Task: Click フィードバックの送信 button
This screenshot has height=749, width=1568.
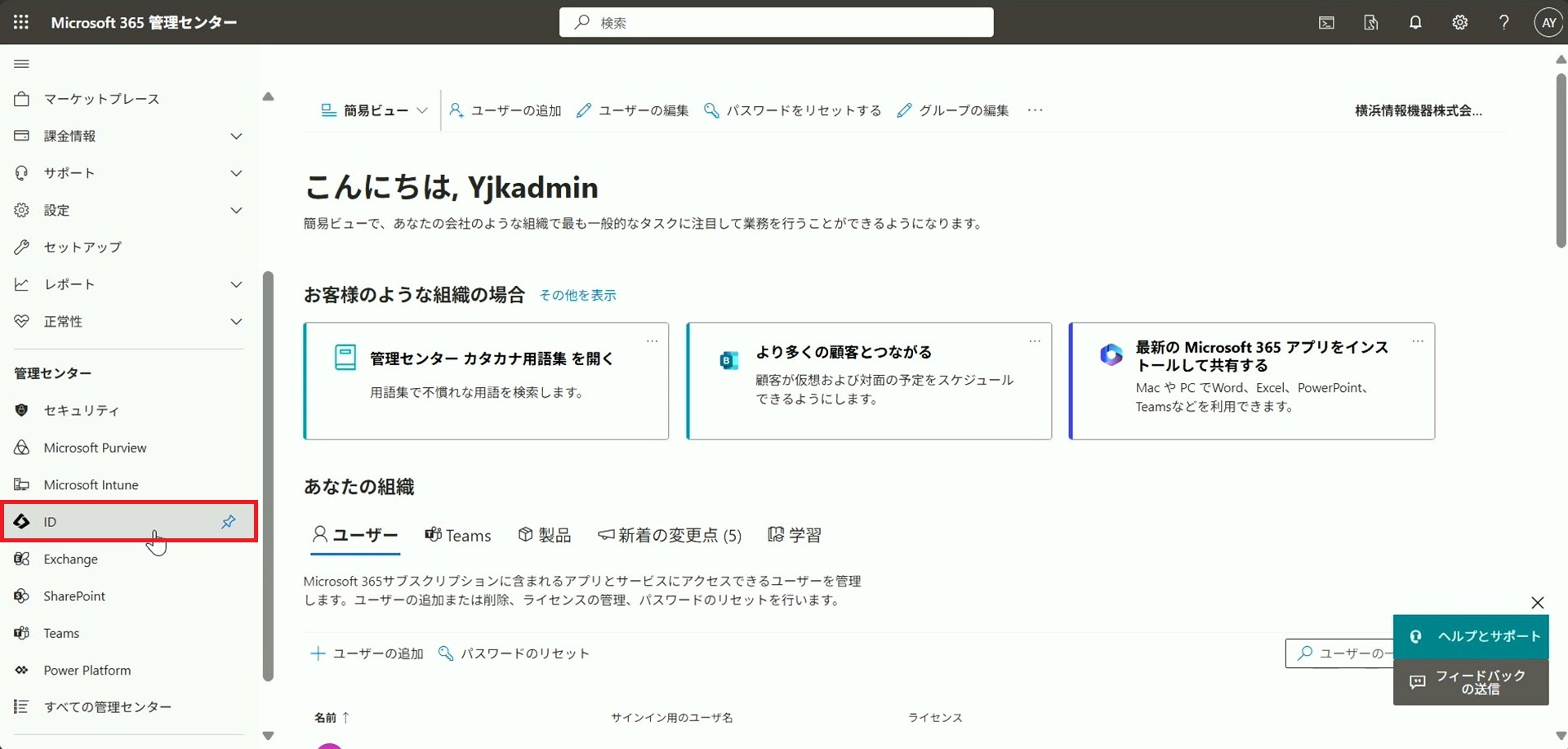Action: (1471, 682)
